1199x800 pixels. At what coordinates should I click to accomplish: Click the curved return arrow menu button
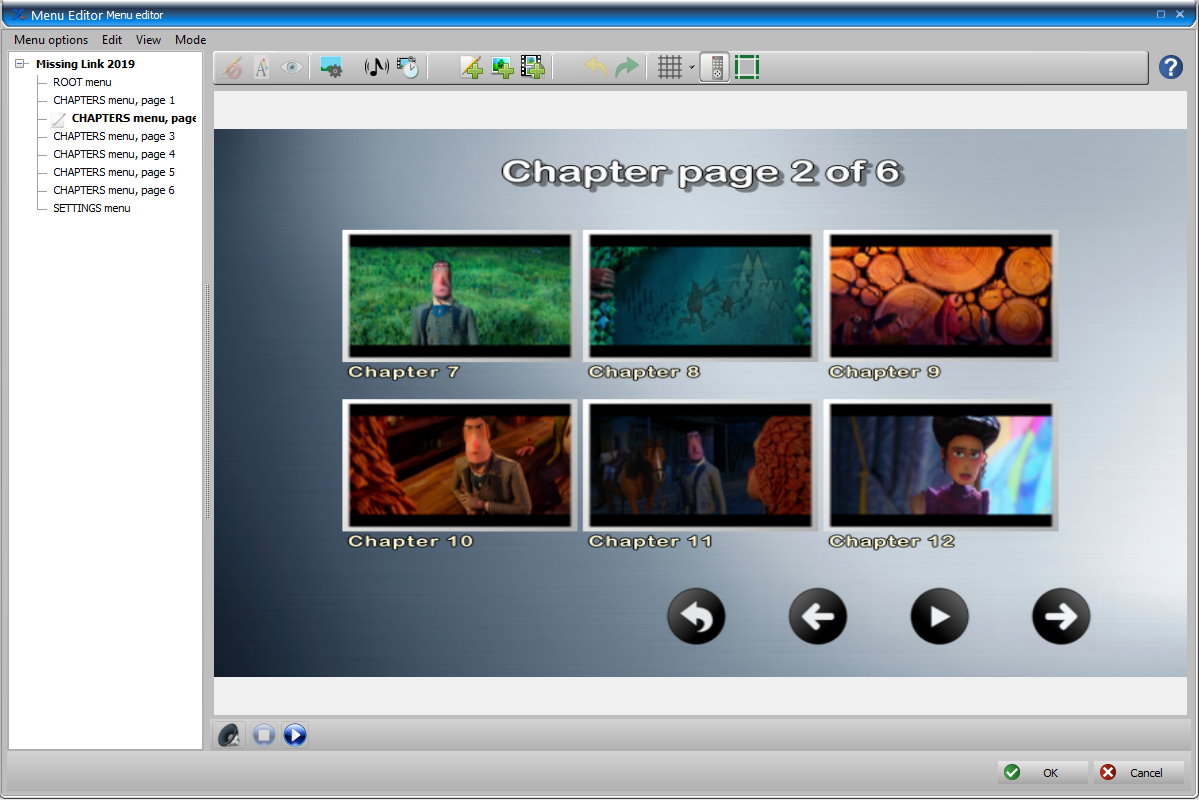point(696,616)
